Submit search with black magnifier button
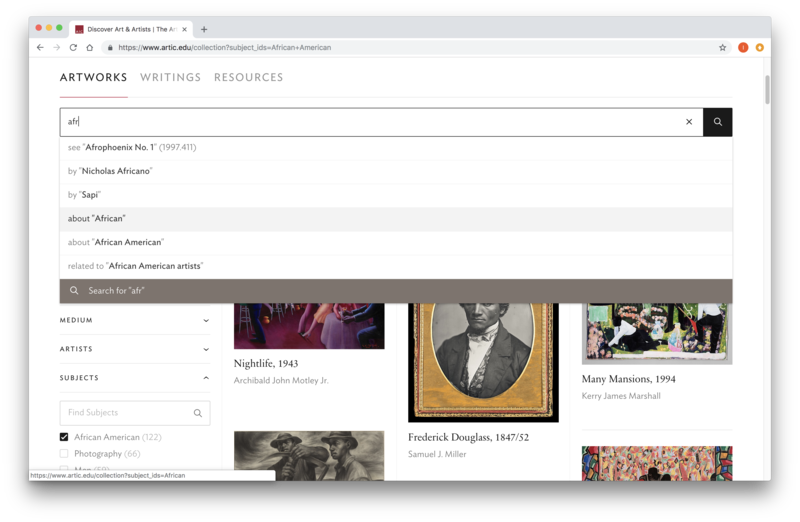 pos(717,122)
